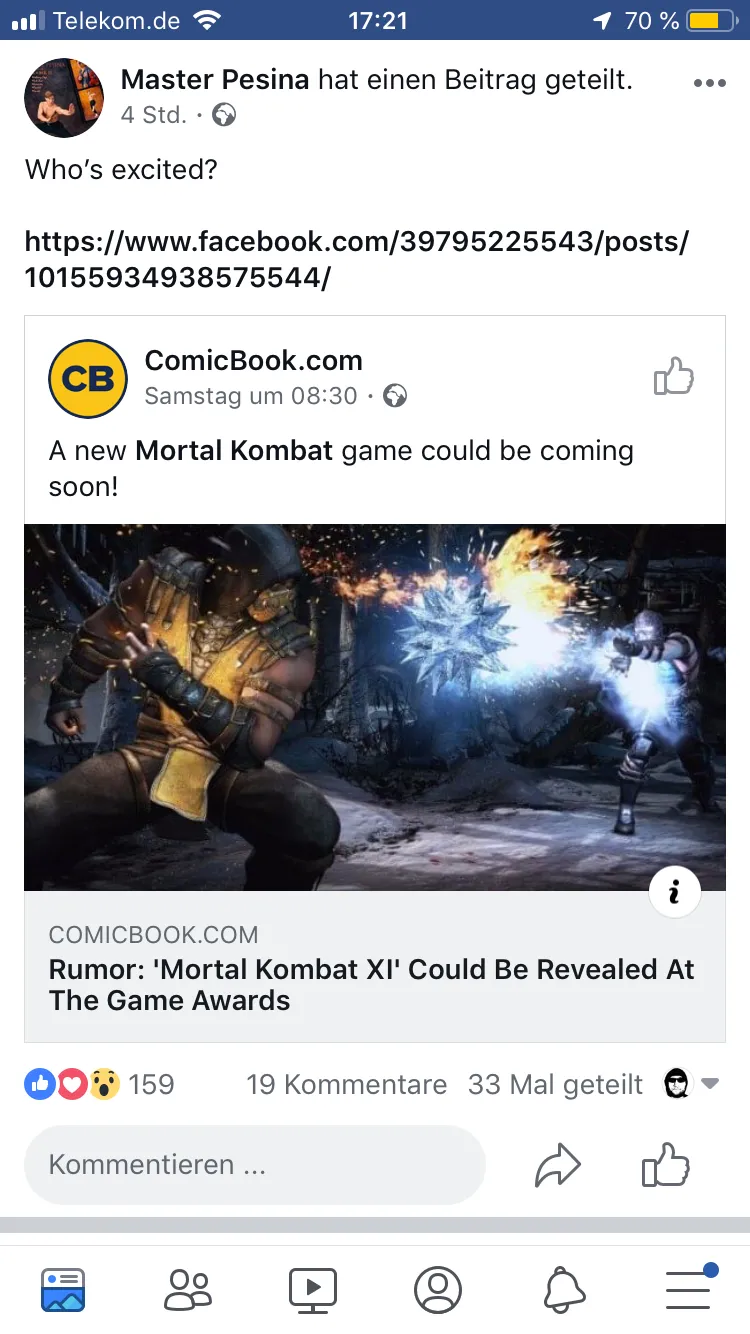Go to Profile tab icon
Image resolution: width=750 pixels, height=1334 pixels.
(438, 1289)
